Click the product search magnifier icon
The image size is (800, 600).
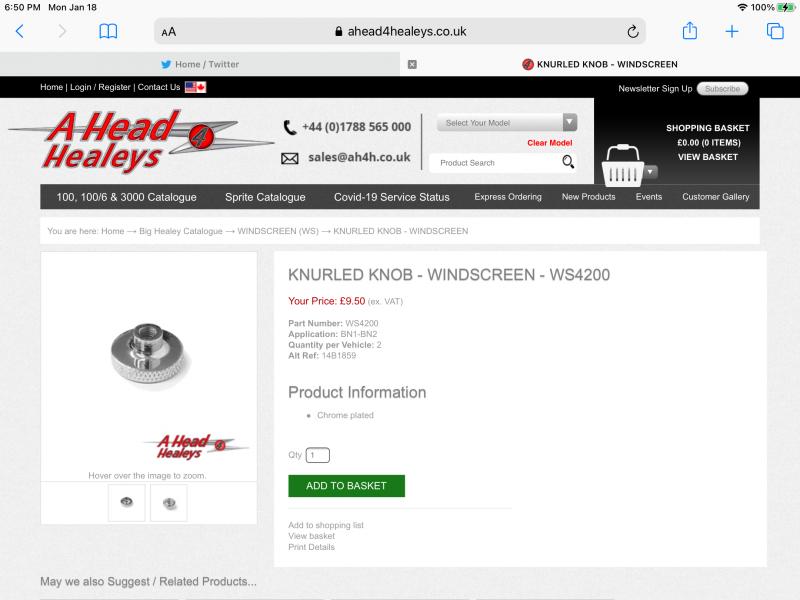568,162
